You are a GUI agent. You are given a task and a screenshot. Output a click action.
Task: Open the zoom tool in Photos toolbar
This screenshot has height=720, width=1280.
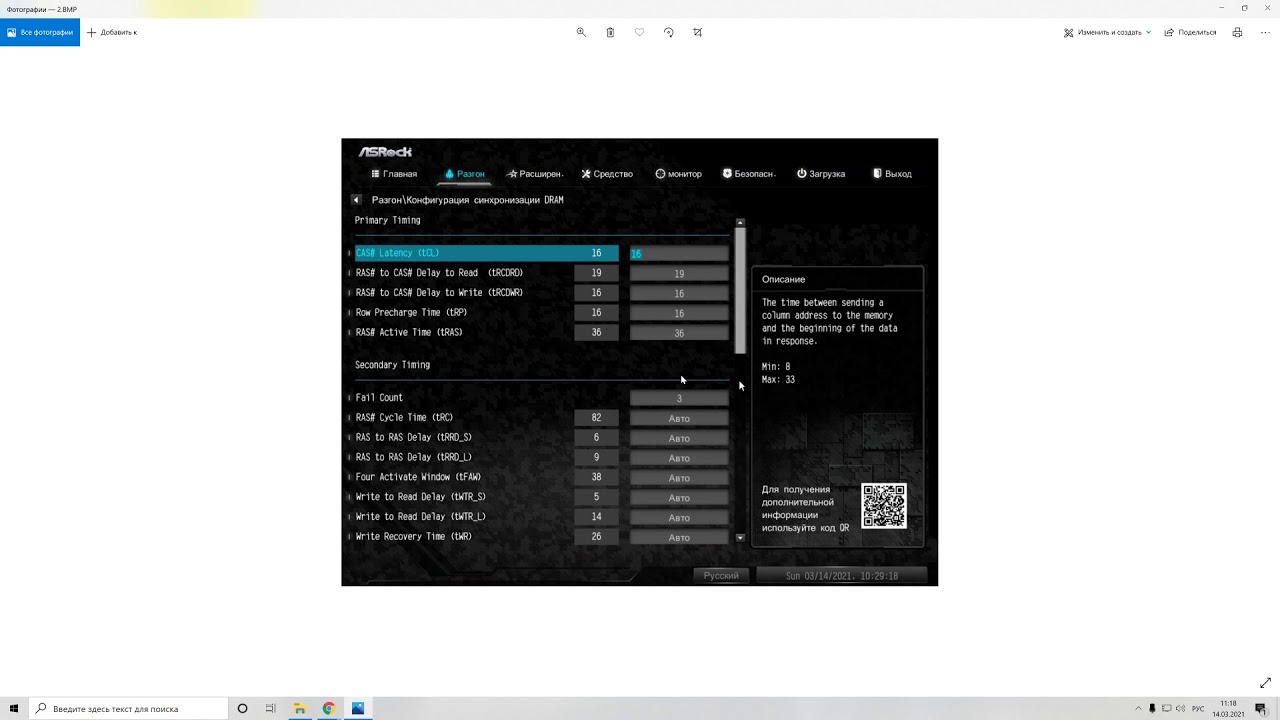[581, 32]
